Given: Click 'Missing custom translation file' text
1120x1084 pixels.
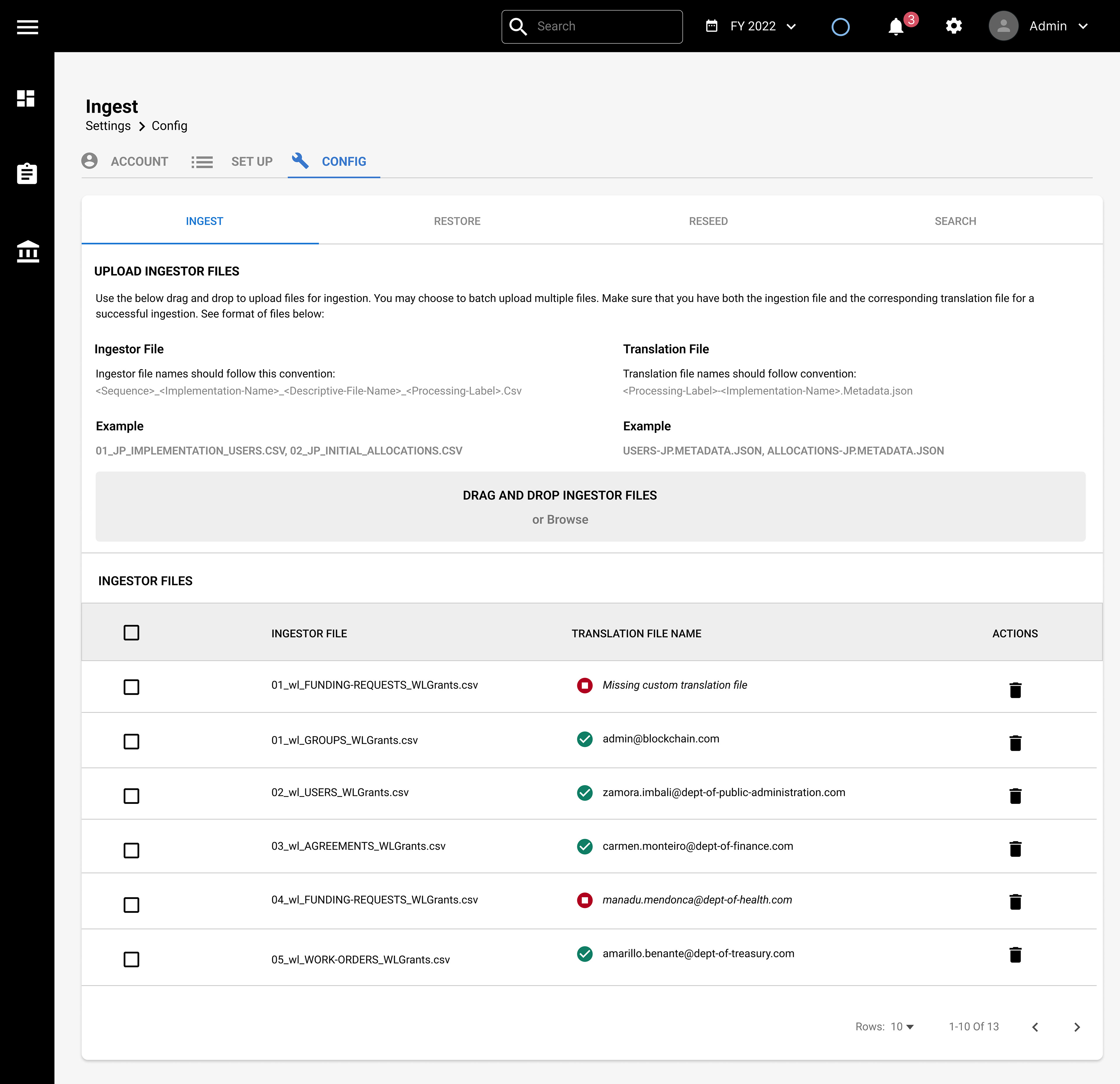Looking at the screenshot, I should click(x=675, y=685).
